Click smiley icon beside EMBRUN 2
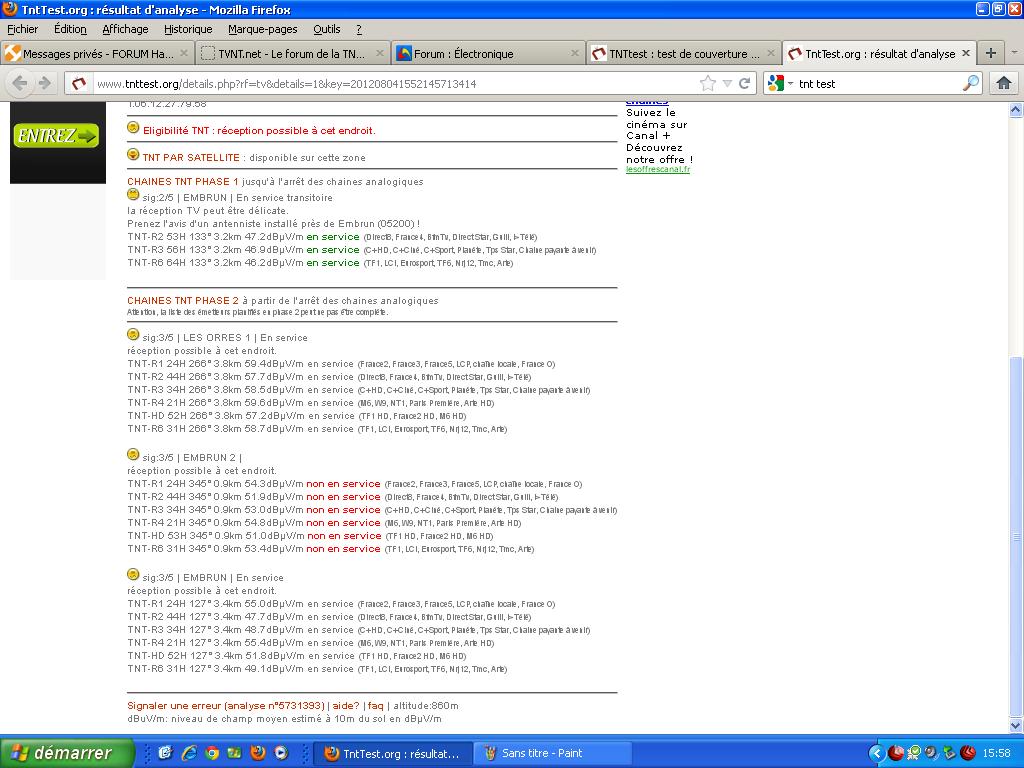The width and height of the screenshot is (1024, 768). pos(133,455)
